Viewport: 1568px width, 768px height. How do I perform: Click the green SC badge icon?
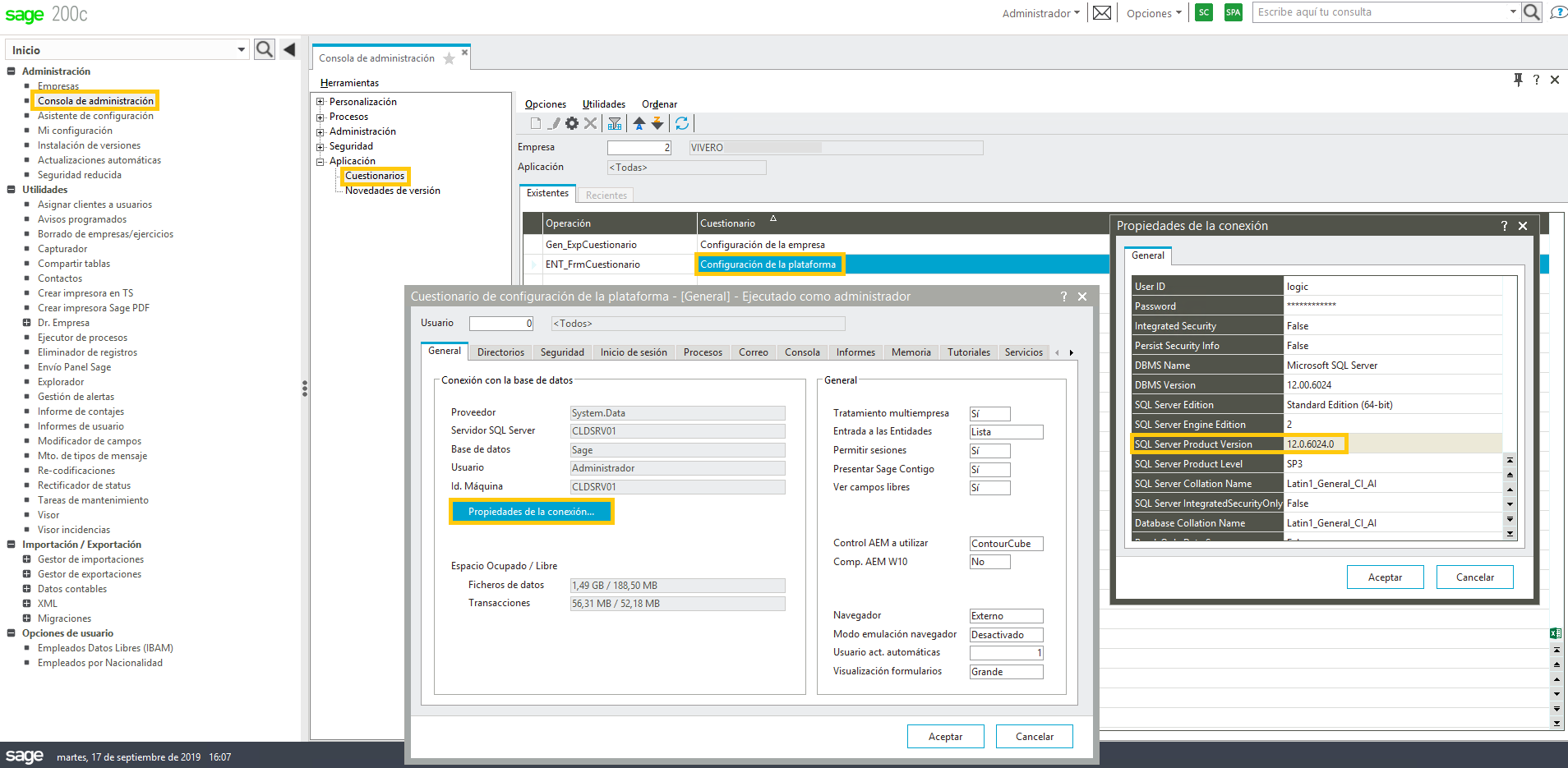(x=1204, y=12)
